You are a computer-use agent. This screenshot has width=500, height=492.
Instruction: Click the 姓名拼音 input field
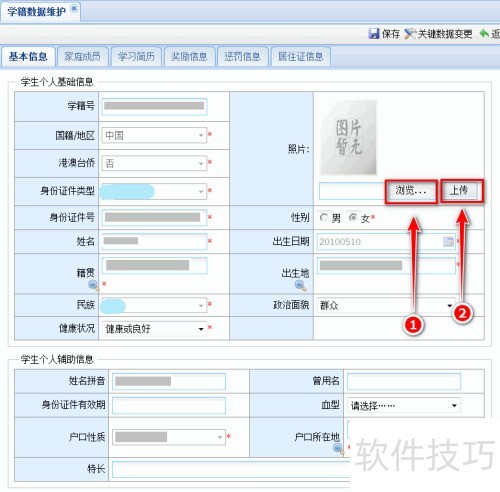pyautogui.click(x=169, y=381)
